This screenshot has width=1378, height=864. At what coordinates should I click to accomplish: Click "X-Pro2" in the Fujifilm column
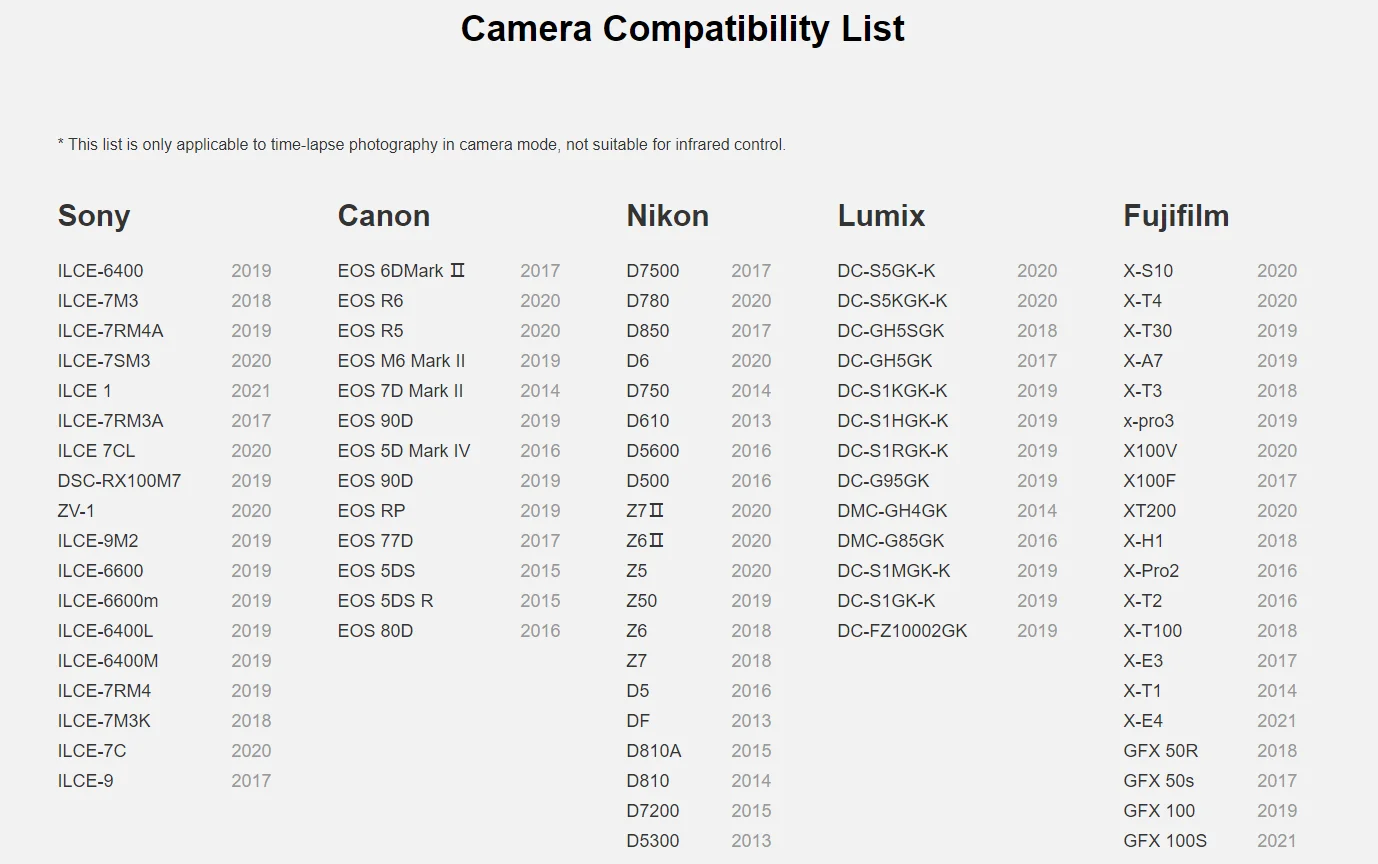coord(1152,571)
